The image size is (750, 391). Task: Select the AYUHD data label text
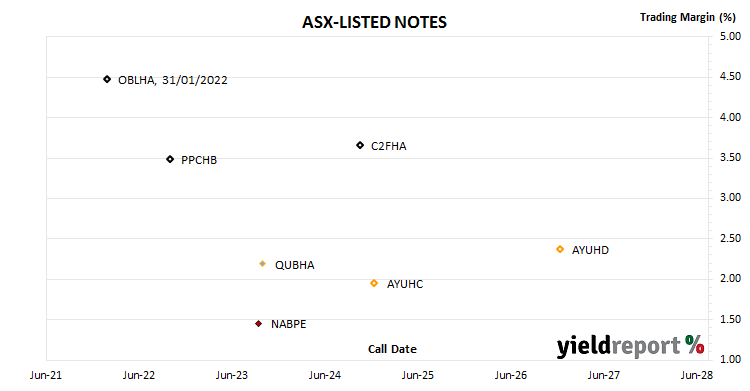[x=590, y=250]
